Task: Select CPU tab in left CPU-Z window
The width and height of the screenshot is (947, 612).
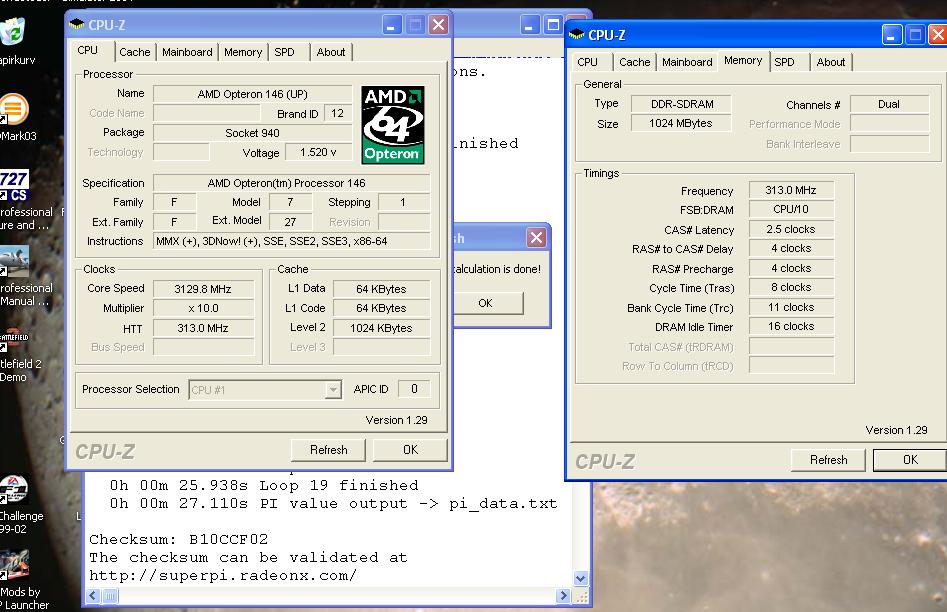Action: click(88, 50)
